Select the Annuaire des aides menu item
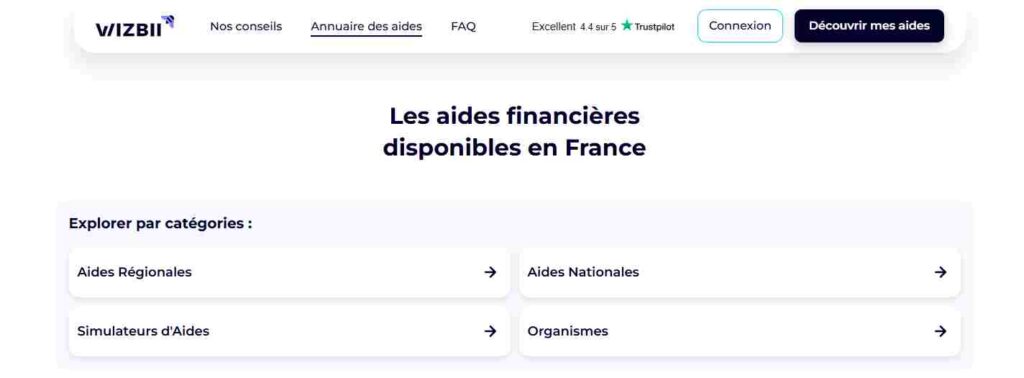 (x=366, y=26)
